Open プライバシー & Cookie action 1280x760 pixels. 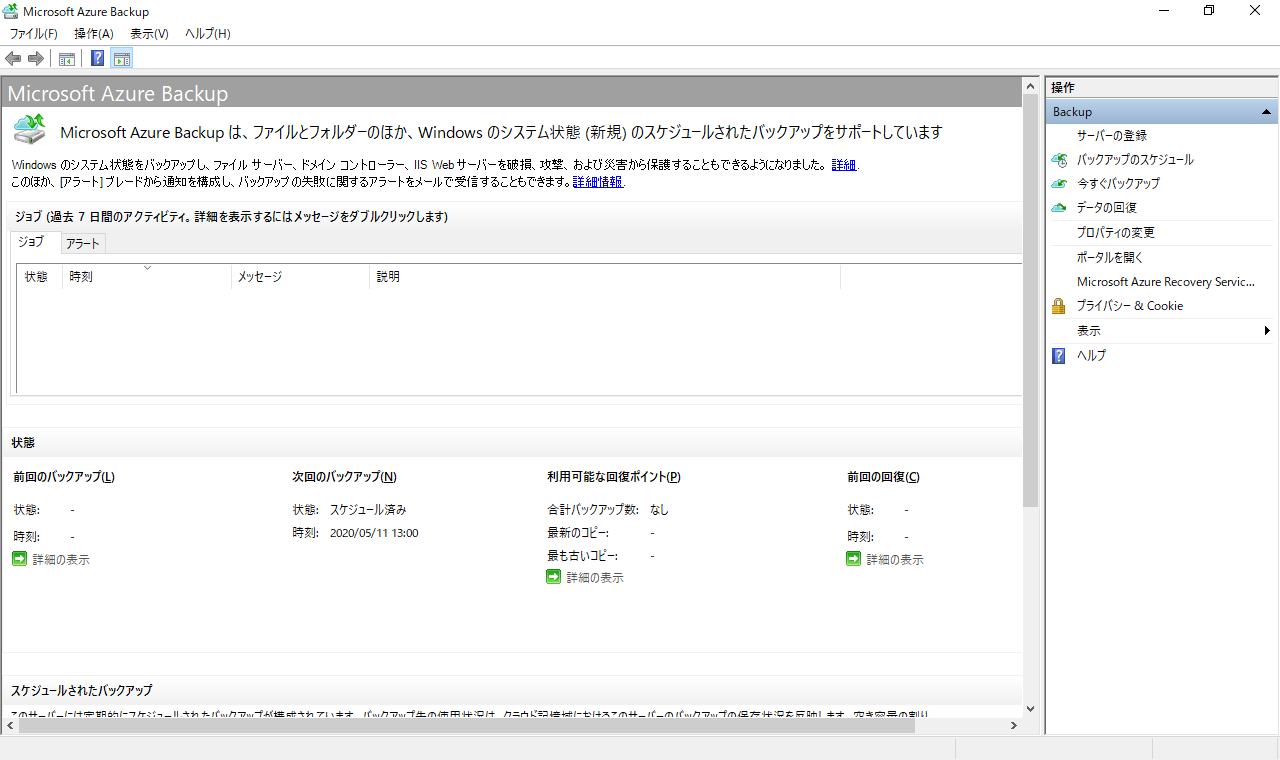coord(1130,306)
